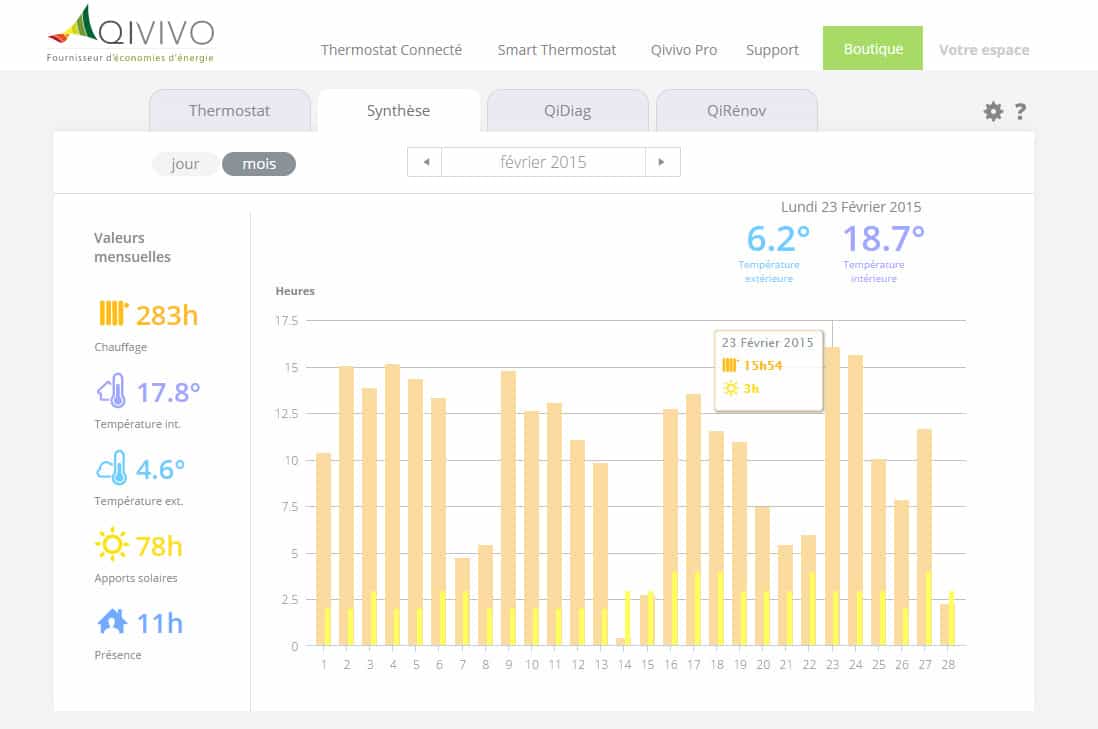
Task: Open the settings gear icon
Action: pyautogui.click(x=993, y=111)
